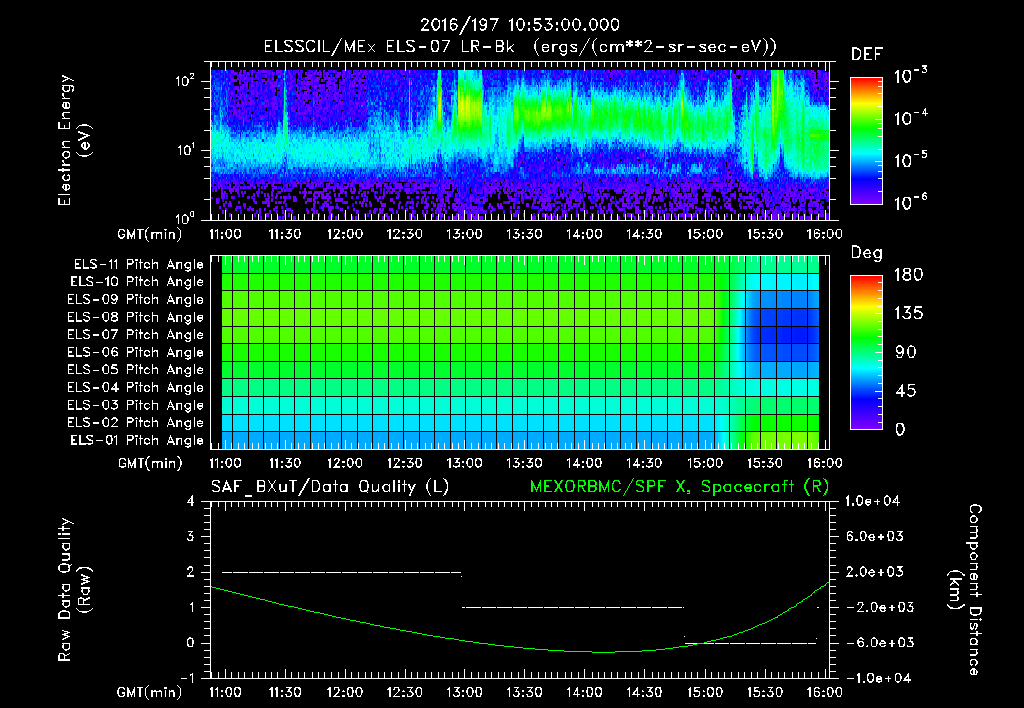Click the 1.0e+04 right axis value
The width and height of the screenshot is (1024, 708).
[x=872, y=501]
